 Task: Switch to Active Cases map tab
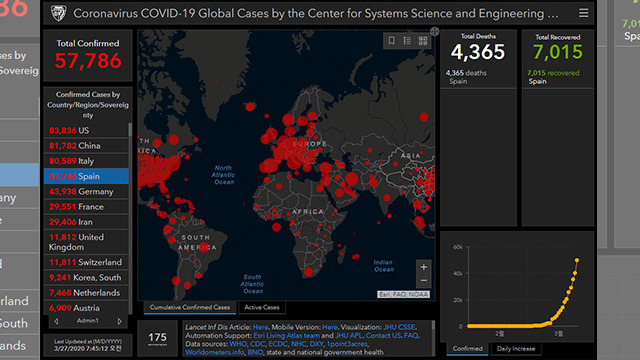262,307
